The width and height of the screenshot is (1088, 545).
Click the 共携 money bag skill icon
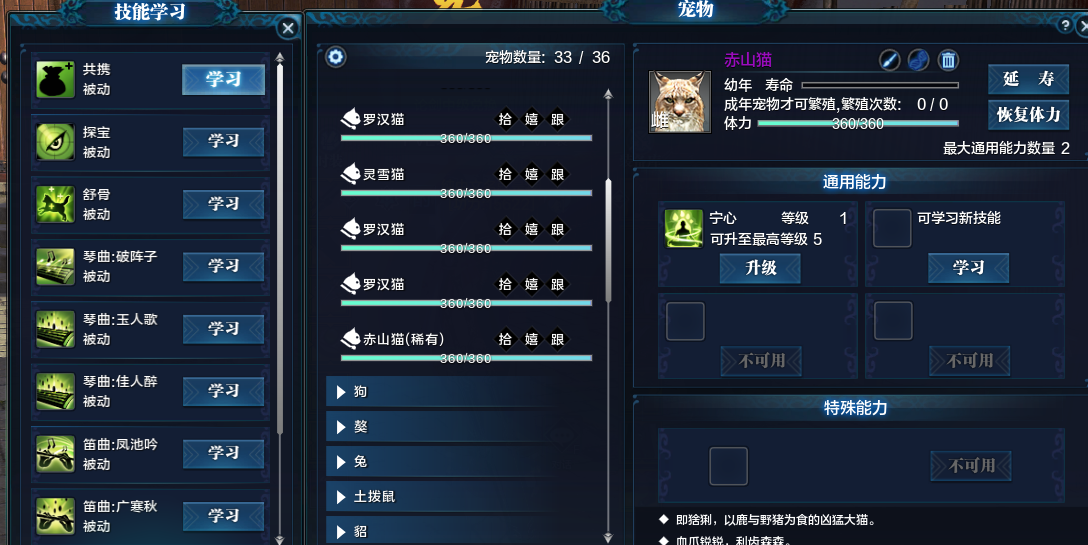pyautogui.click(x=55, y=79)
